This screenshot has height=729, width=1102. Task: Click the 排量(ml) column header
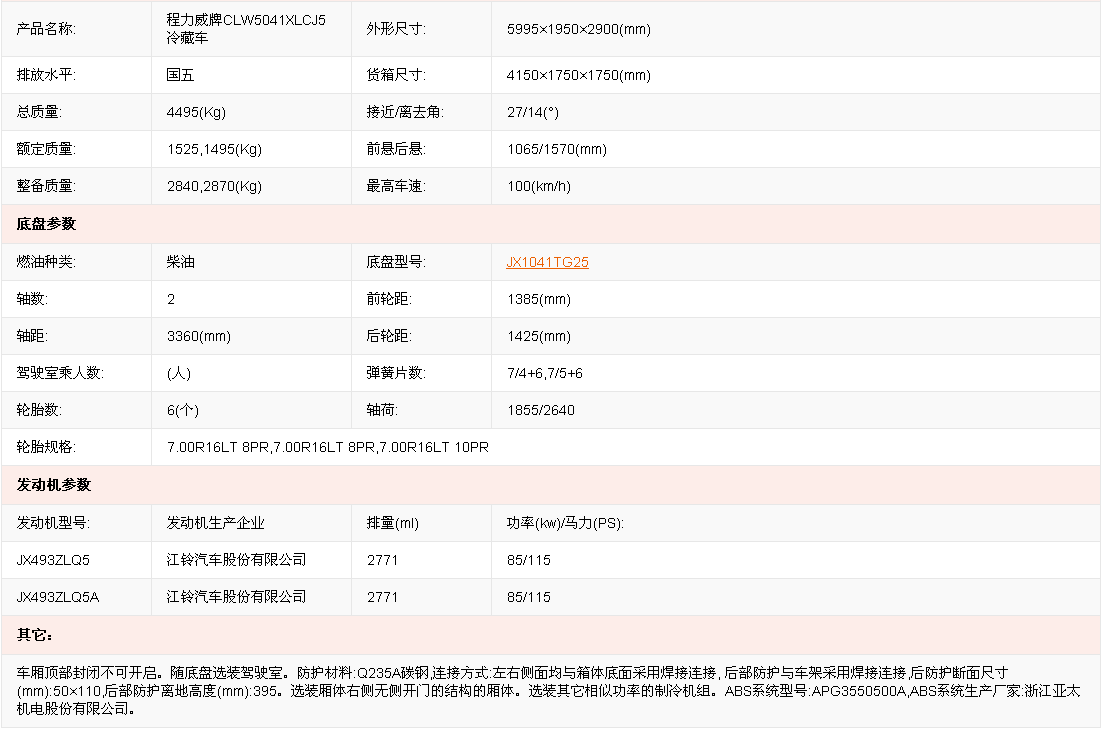(x=392, y=523)
